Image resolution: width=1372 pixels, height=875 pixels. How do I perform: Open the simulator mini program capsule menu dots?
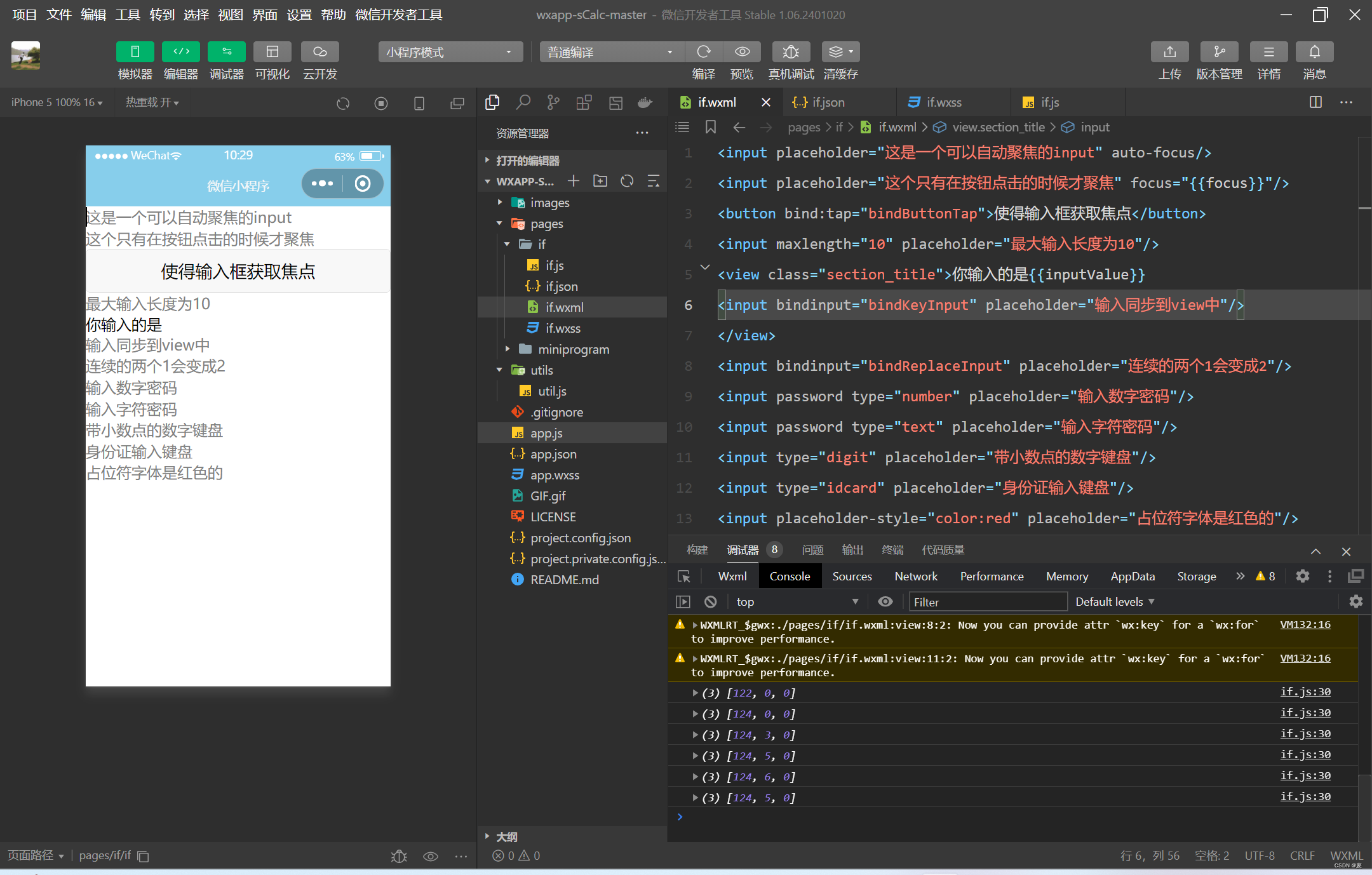(322, 184)
